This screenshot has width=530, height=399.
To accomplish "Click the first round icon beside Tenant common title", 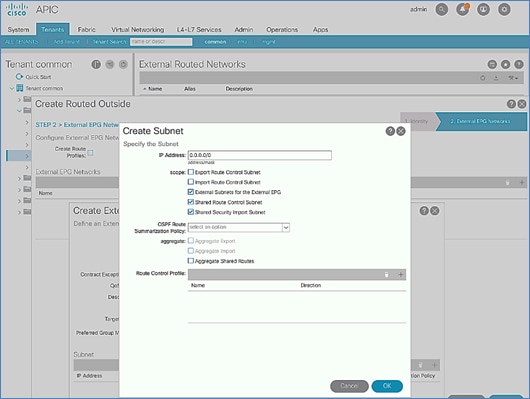I will point(96,64).
